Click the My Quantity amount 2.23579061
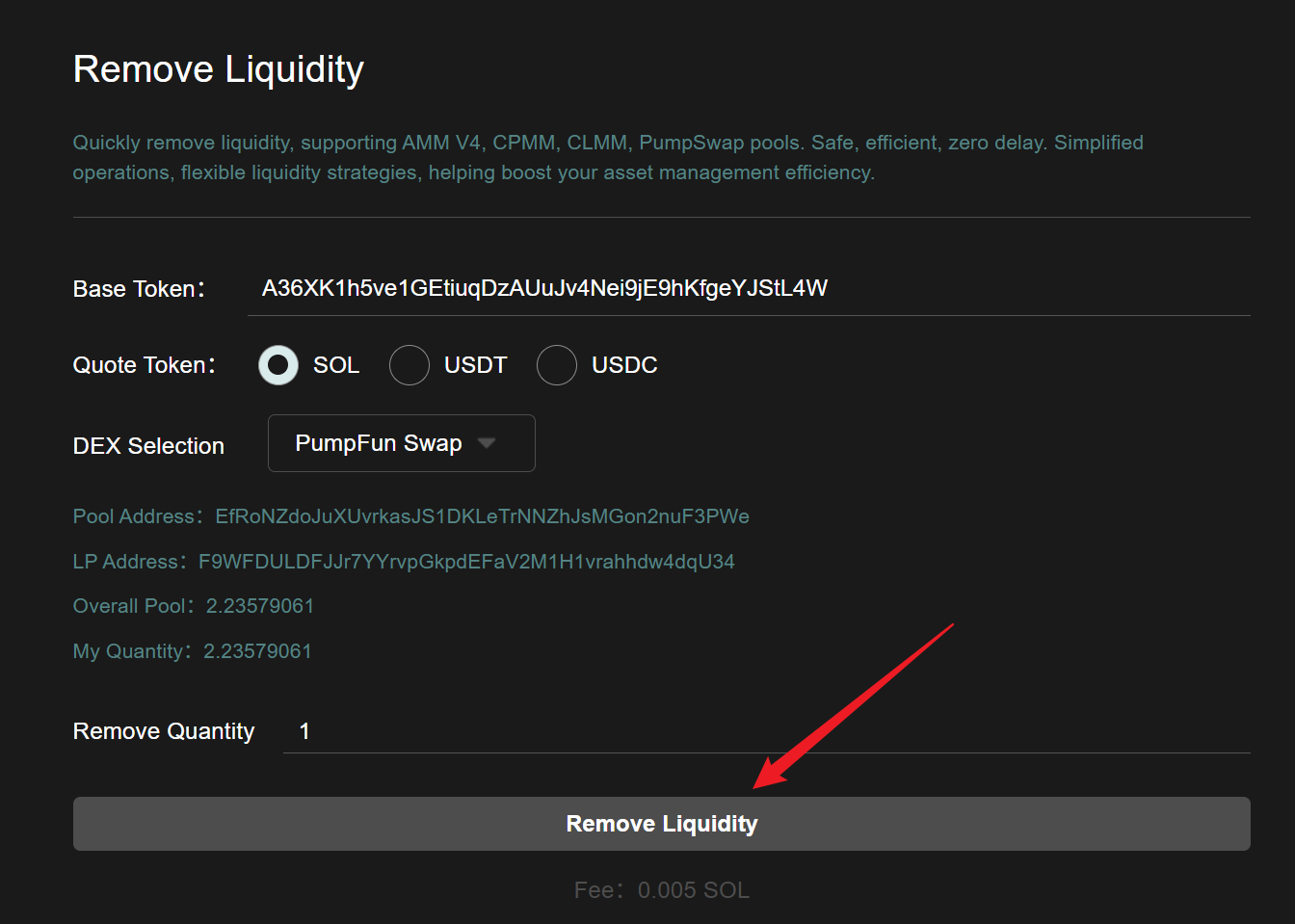The height and width of the screenshot is (924, 1295). tap(257, 651)
